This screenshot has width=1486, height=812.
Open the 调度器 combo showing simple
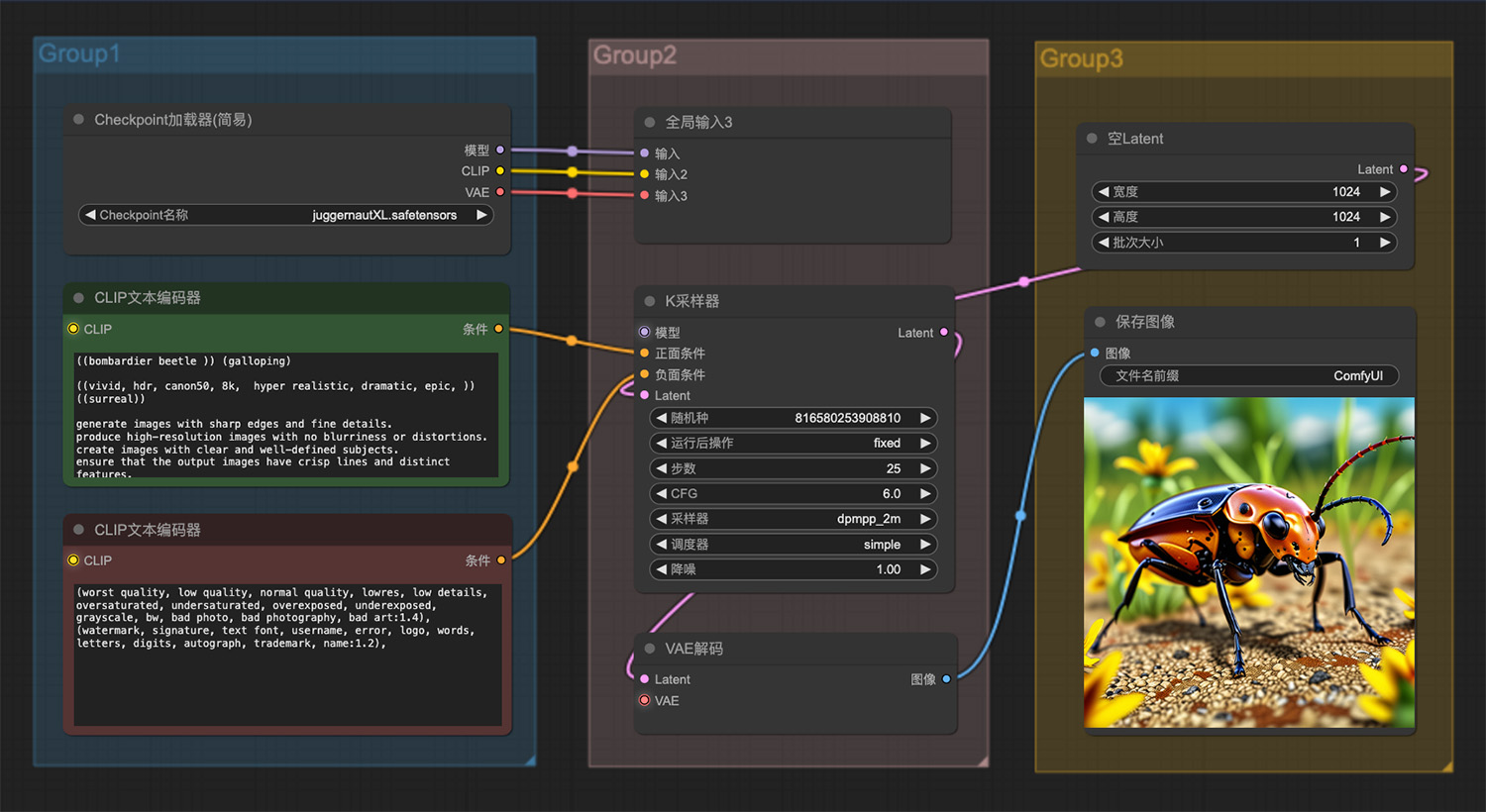pyautogui.click(x=793, y=545)
